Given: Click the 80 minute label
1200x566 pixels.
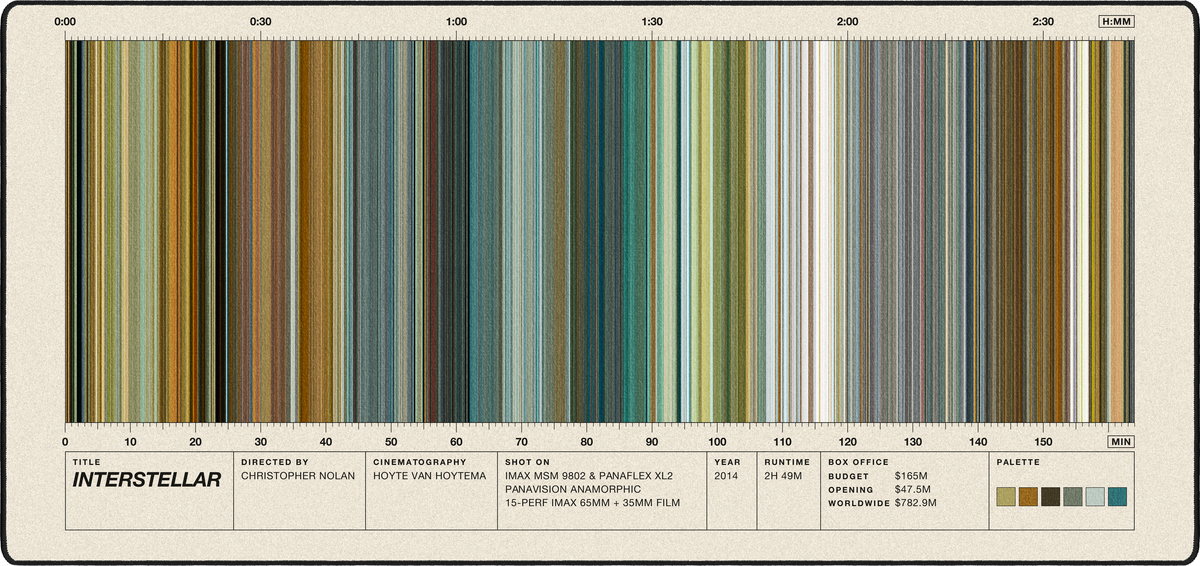Looking at the screenshot, I should 587,442.
